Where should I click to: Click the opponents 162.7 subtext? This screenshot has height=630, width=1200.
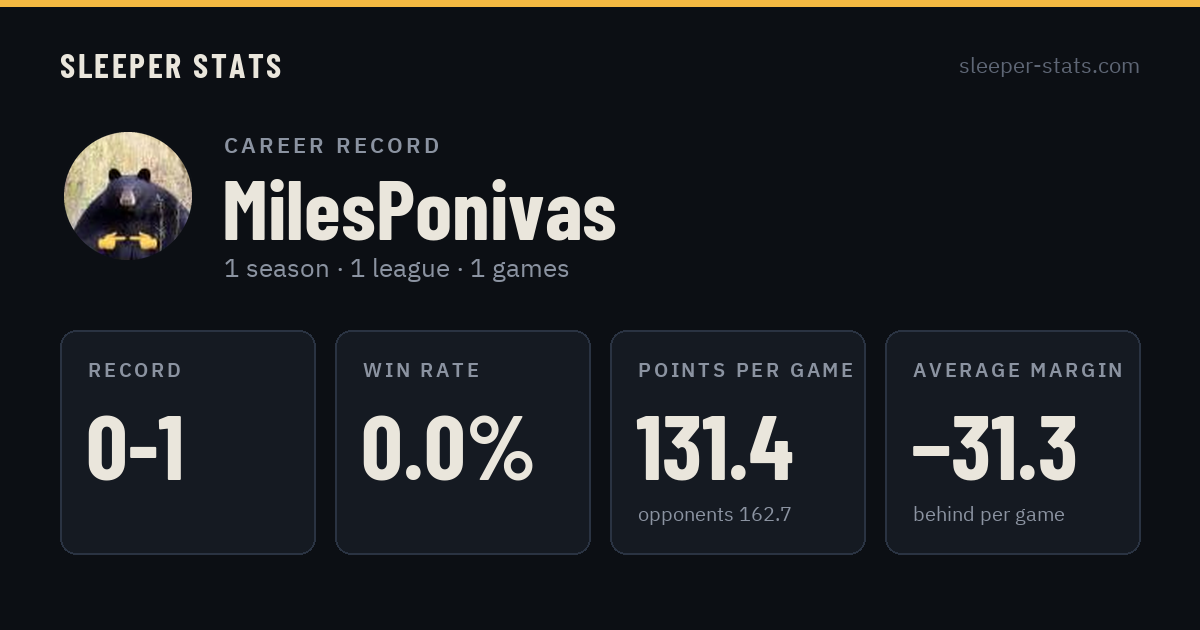pos(715,515)
